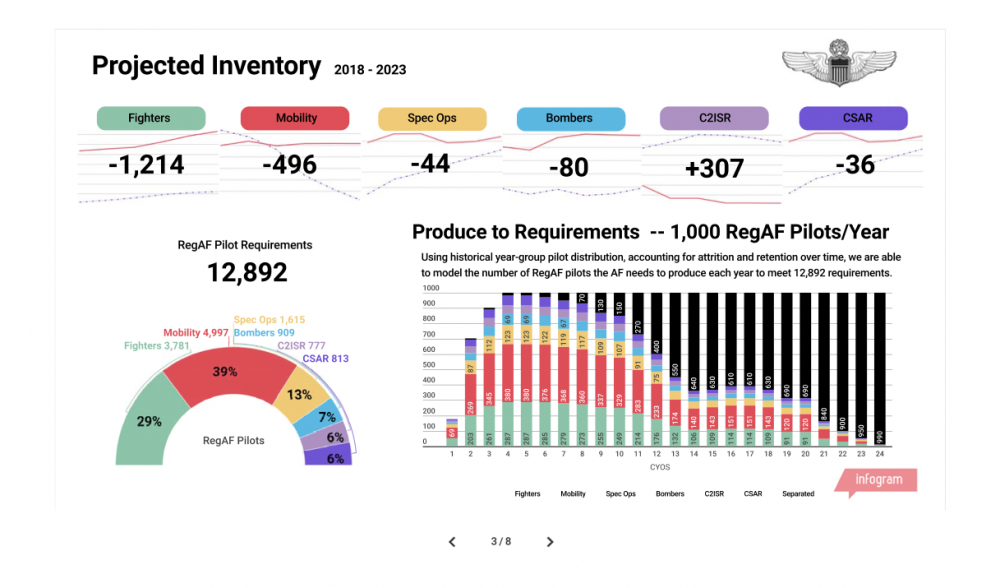Click the CSAR category label
This screenshot has width=1000, height=588.
[853, 118]
